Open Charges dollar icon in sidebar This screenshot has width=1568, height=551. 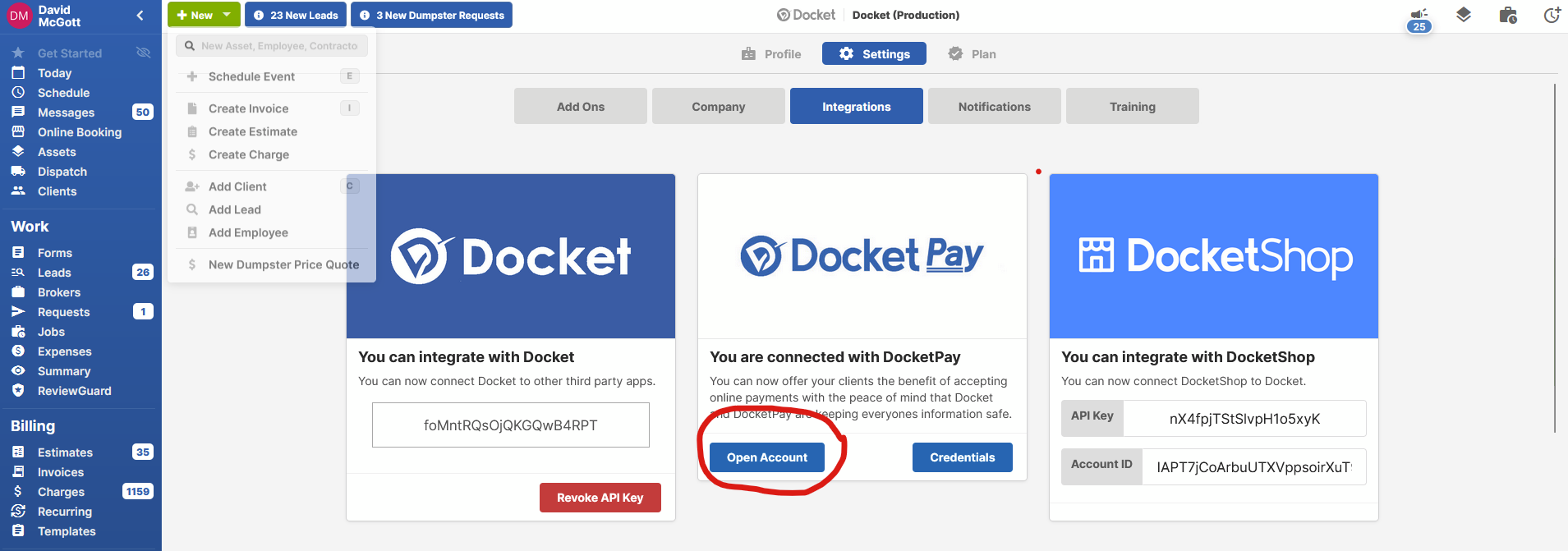(x=18, y=491)
